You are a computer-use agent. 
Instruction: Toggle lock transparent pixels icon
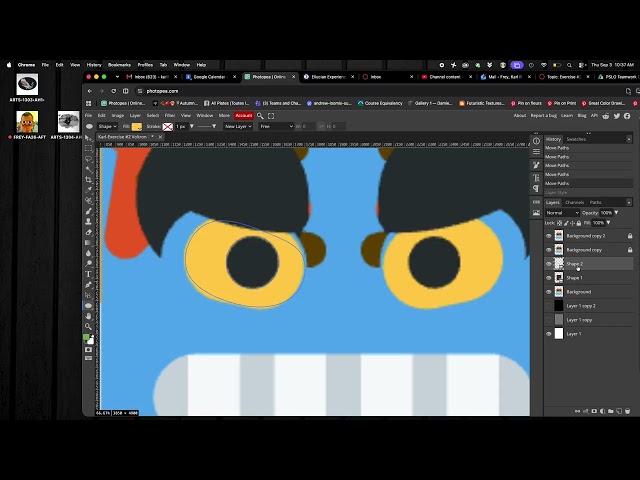tap(559, 223)
